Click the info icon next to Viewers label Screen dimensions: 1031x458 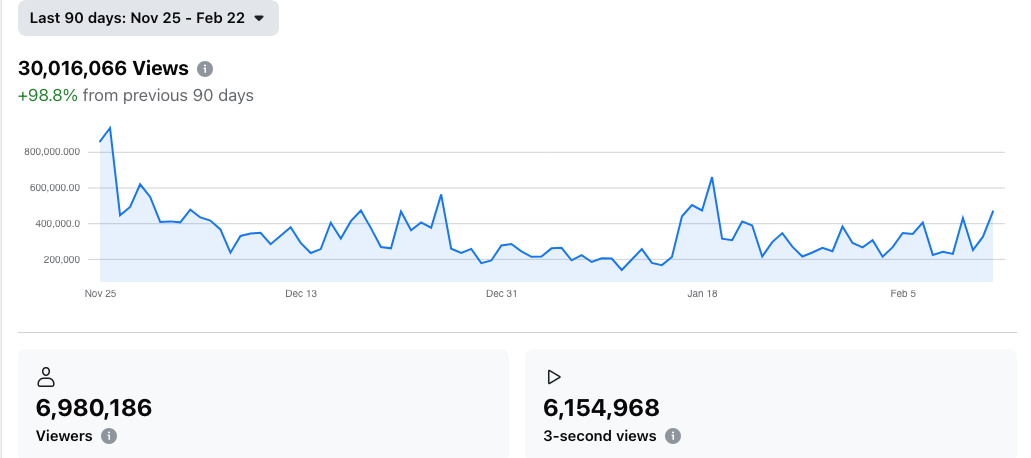pyautogui.click(x=109, y=436)
